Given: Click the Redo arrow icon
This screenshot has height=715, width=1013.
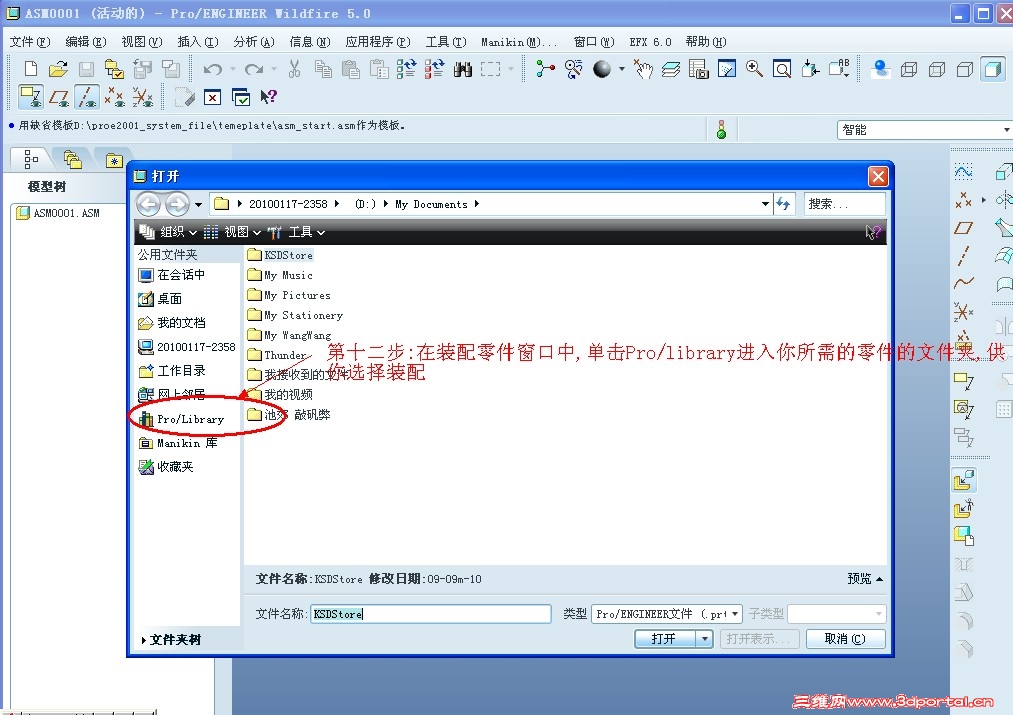Looking at the screenshot, I should coord(254,68).
